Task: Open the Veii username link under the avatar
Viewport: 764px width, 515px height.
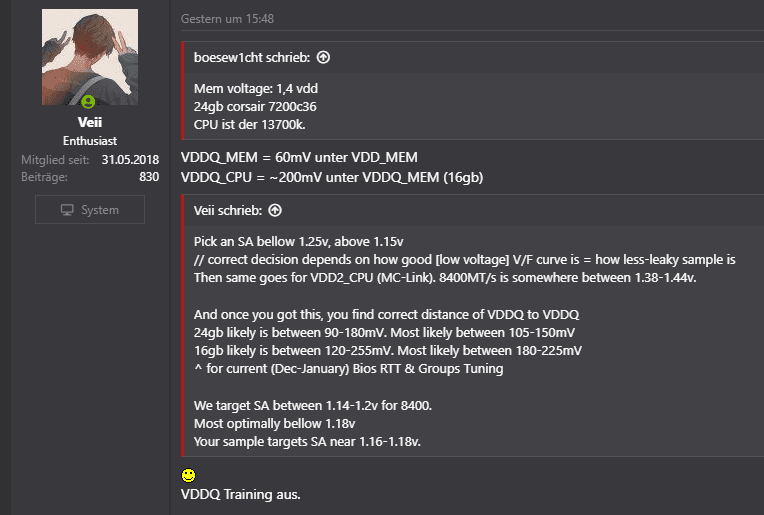Action: [x=90, y=122]
